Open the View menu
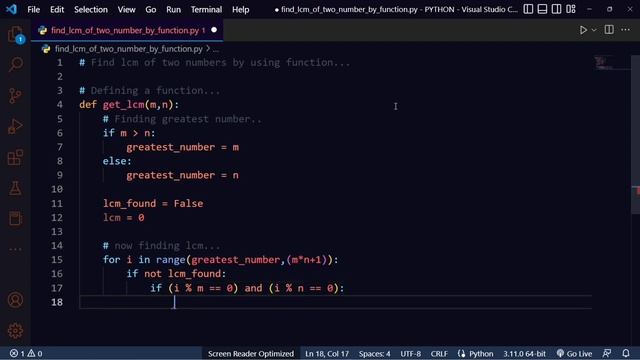Screen dimensions: 640x360 (127, 9)
